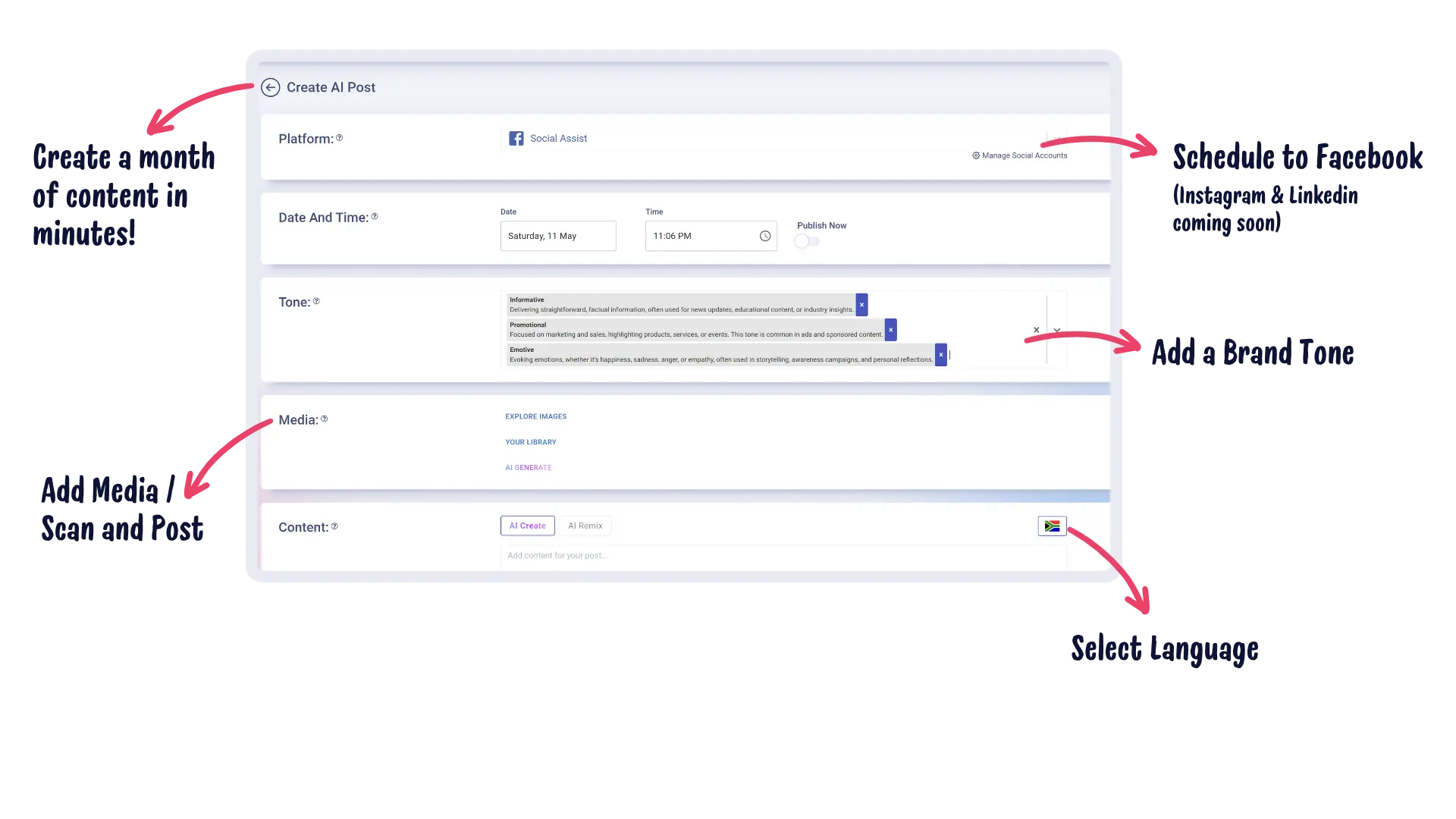Remove the Promotional tone tag
Screen dimensions: 1456x819
891,330
